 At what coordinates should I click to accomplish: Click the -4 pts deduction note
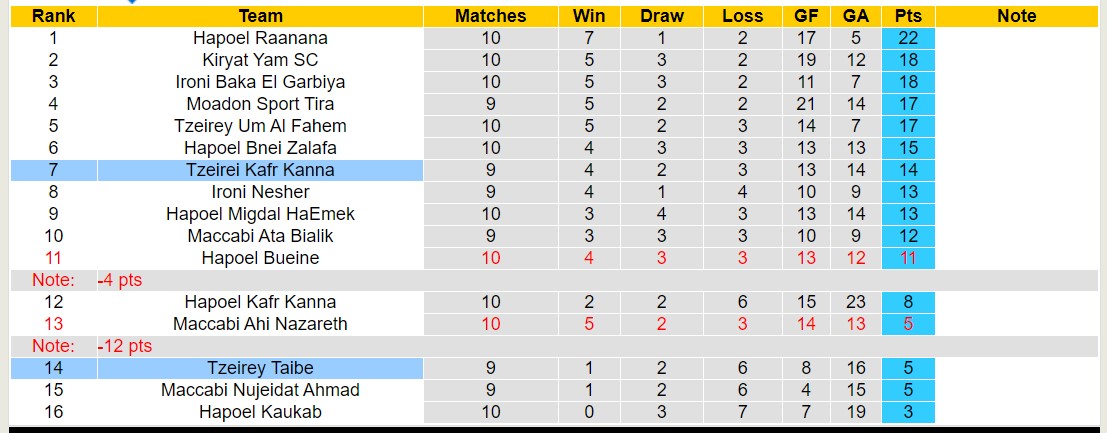[120, 280]
